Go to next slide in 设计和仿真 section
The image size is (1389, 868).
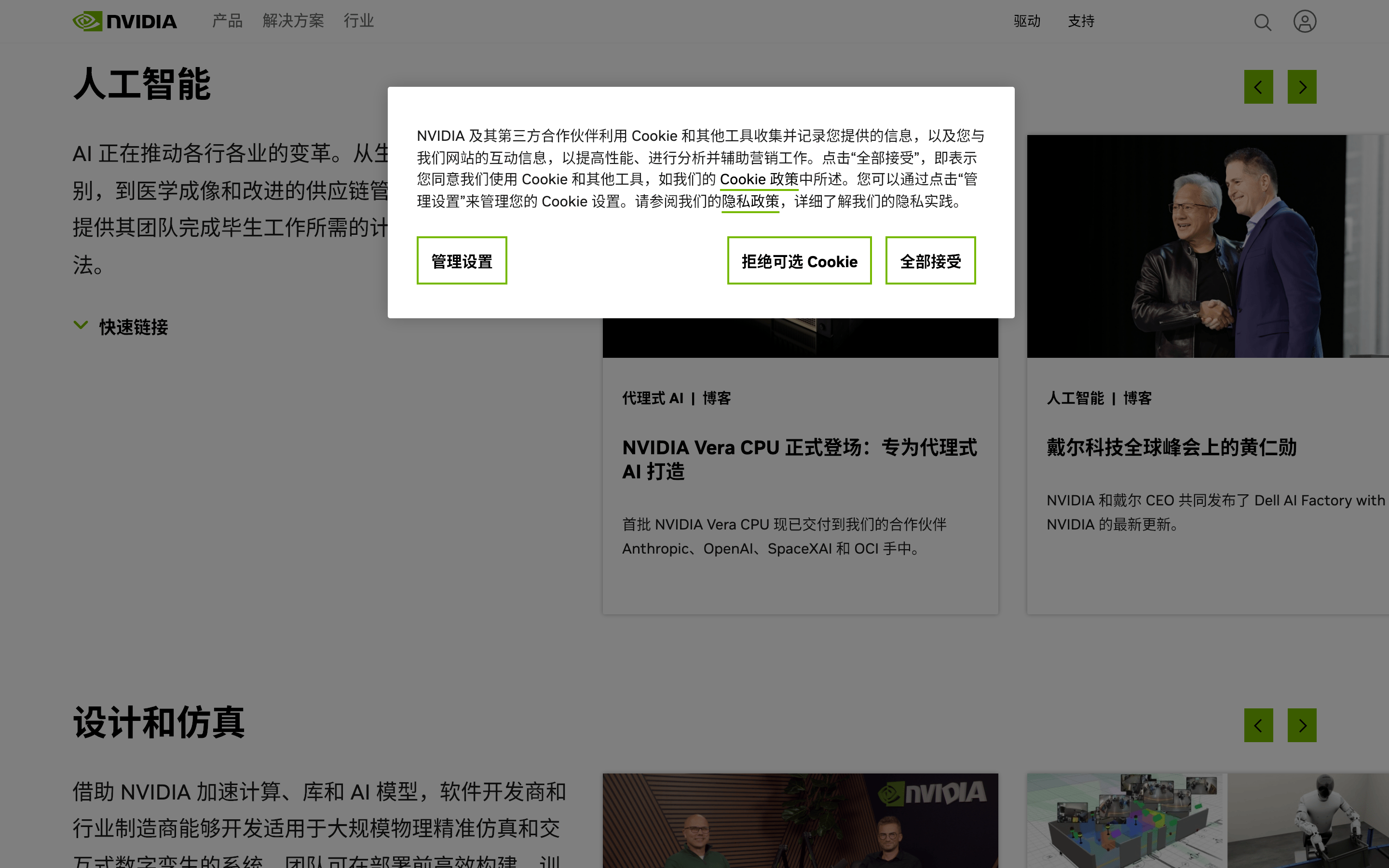[1302, 725]
